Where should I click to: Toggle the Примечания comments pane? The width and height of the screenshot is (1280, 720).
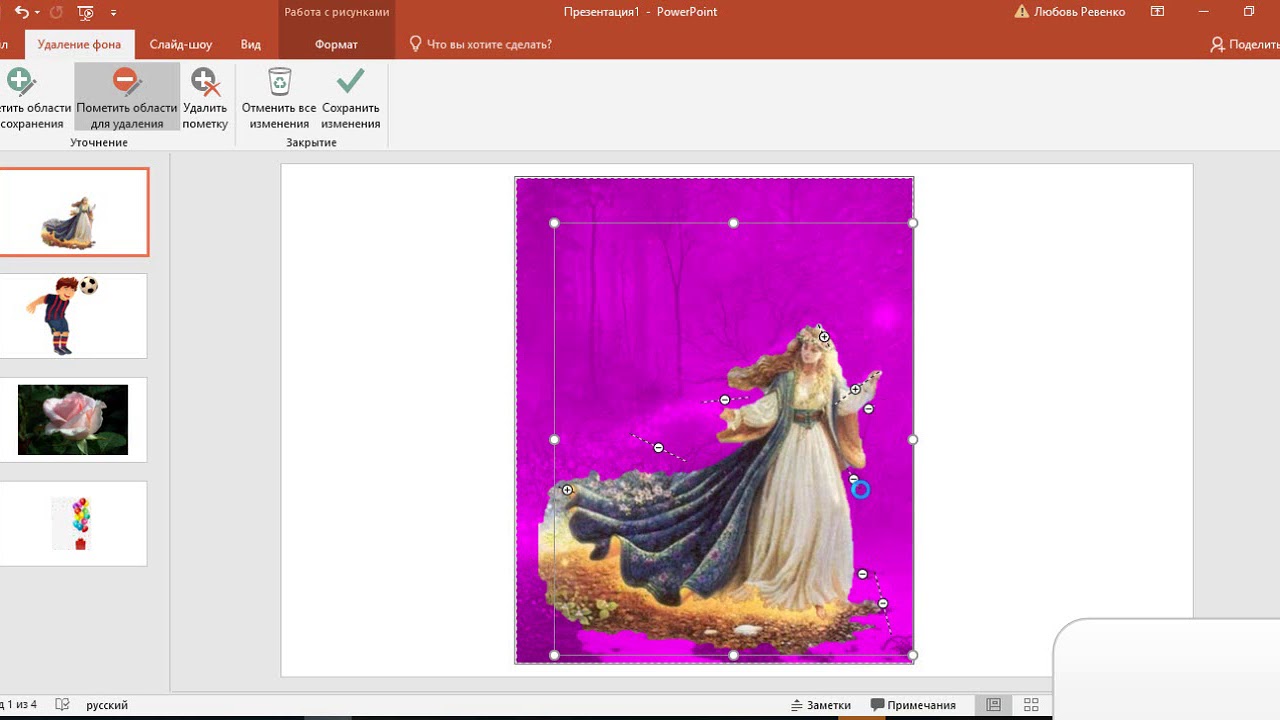[x=914, y=705]
